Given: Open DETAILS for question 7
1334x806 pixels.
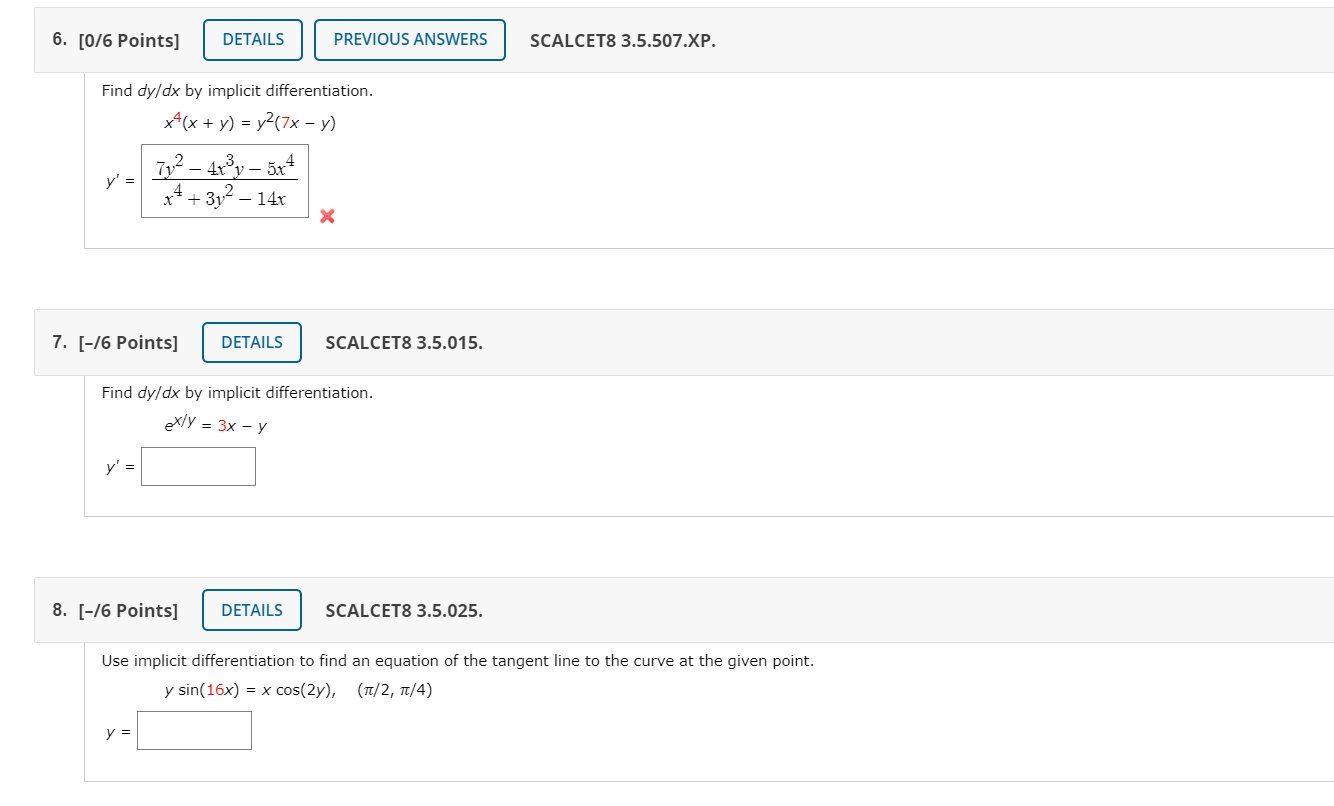Looking at the screenshot, I should pyautogui.click(x=252, y=342).
